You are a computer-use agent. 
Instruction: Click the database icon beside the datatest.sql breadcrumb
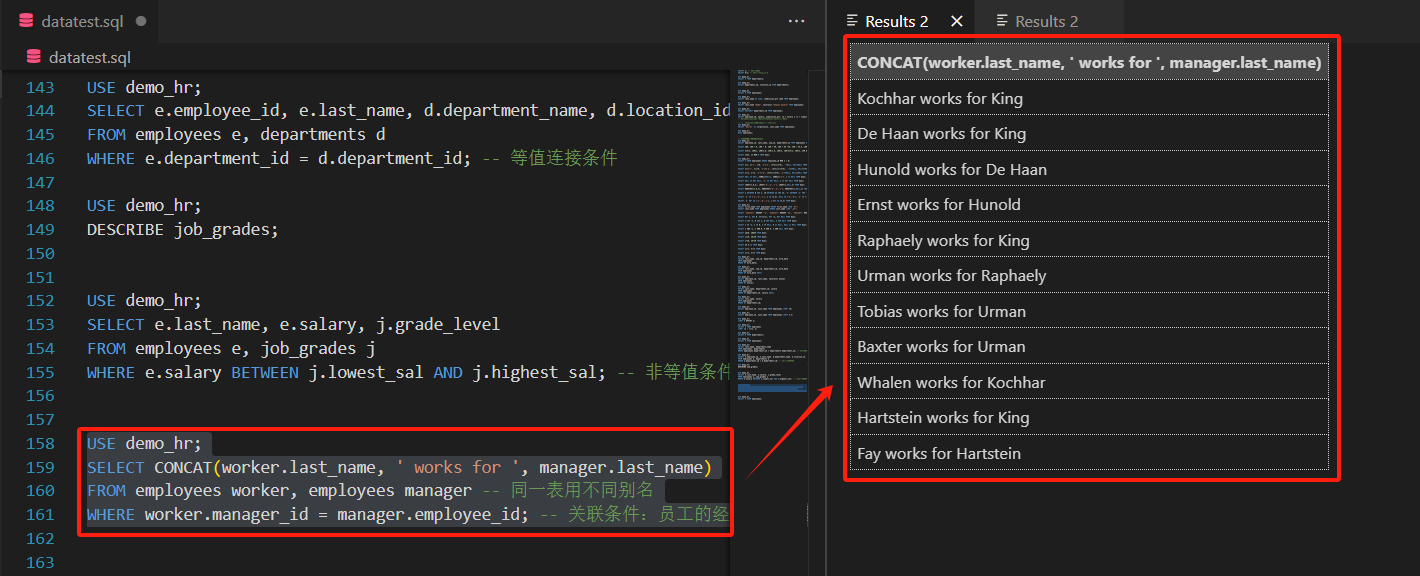point(34,57)
